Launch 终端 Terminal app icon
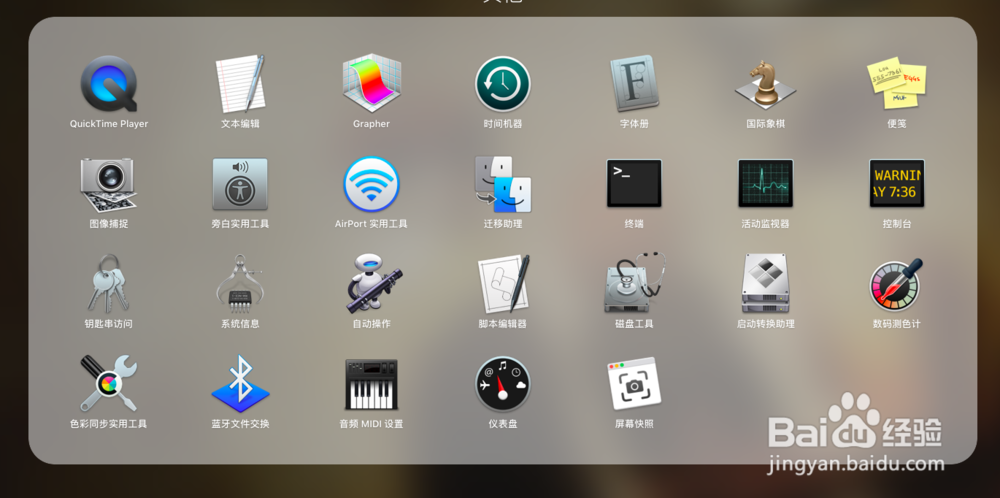Image resolution: width=1000 pixels, height=498 pixels. pyautogui.click(x=634, y=183)
